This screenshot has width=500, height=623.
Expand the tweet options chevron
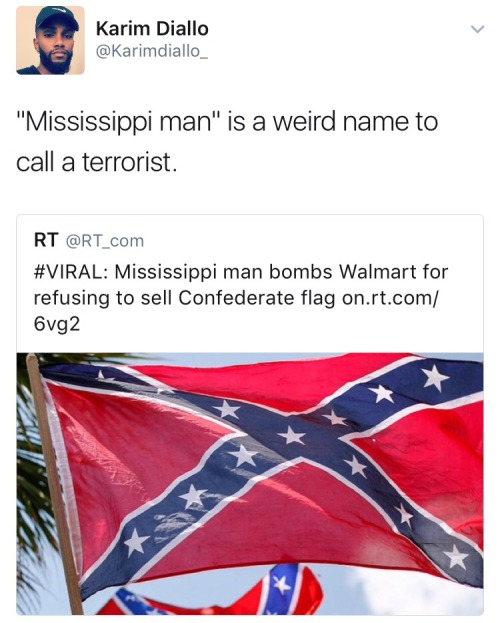tap(477, 29)
